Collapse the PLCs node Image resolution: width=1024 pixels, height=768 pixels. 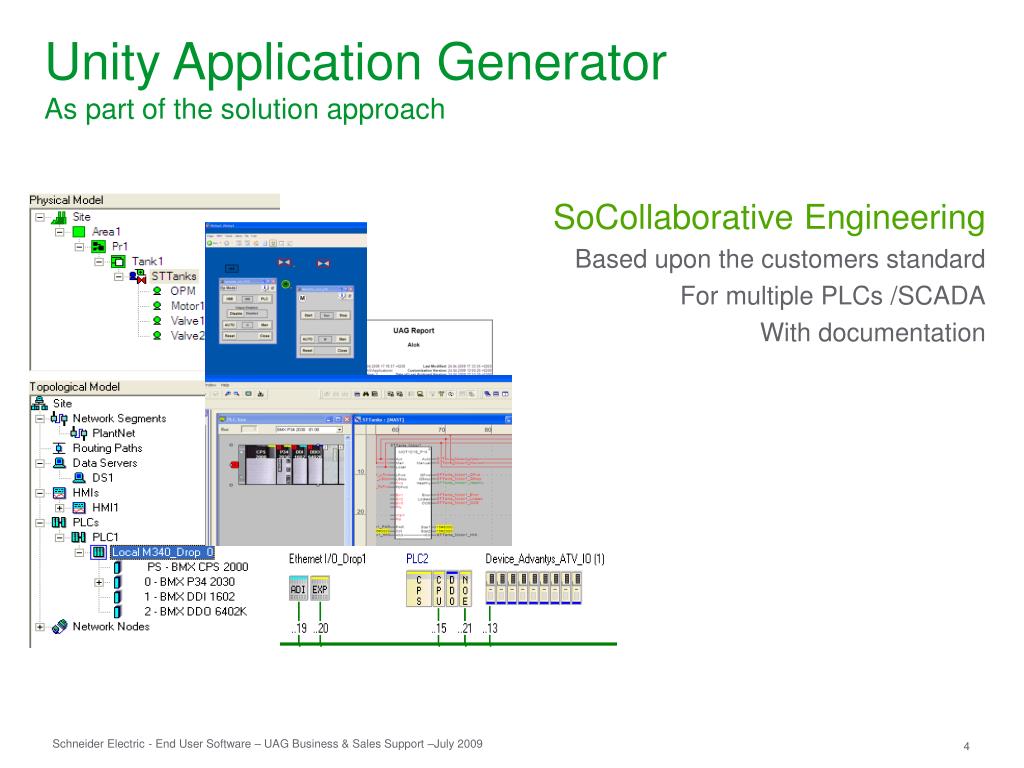click(x=40, y=522)
